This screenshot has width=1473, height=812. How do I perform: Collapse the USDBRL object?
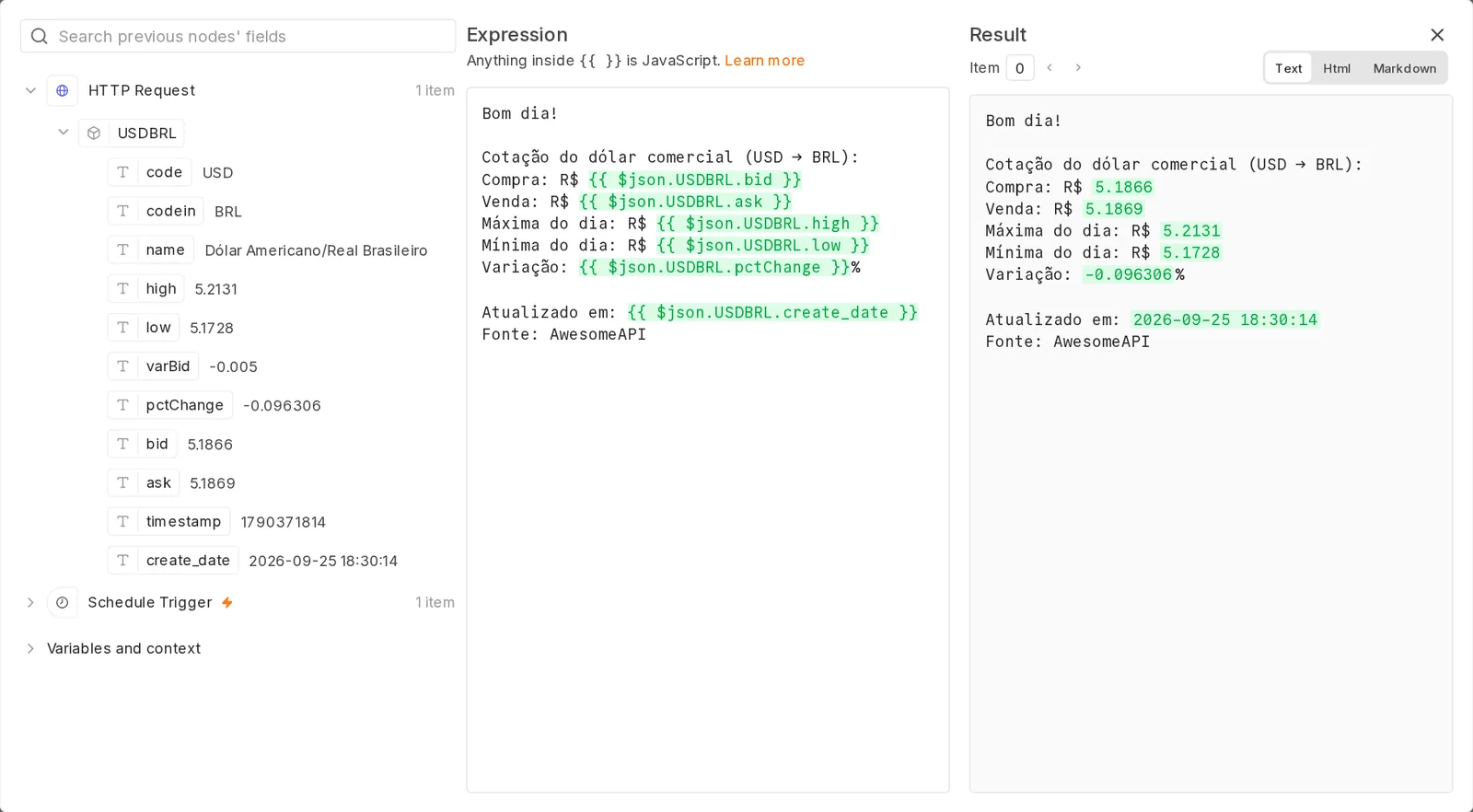[x=64, y=133]
